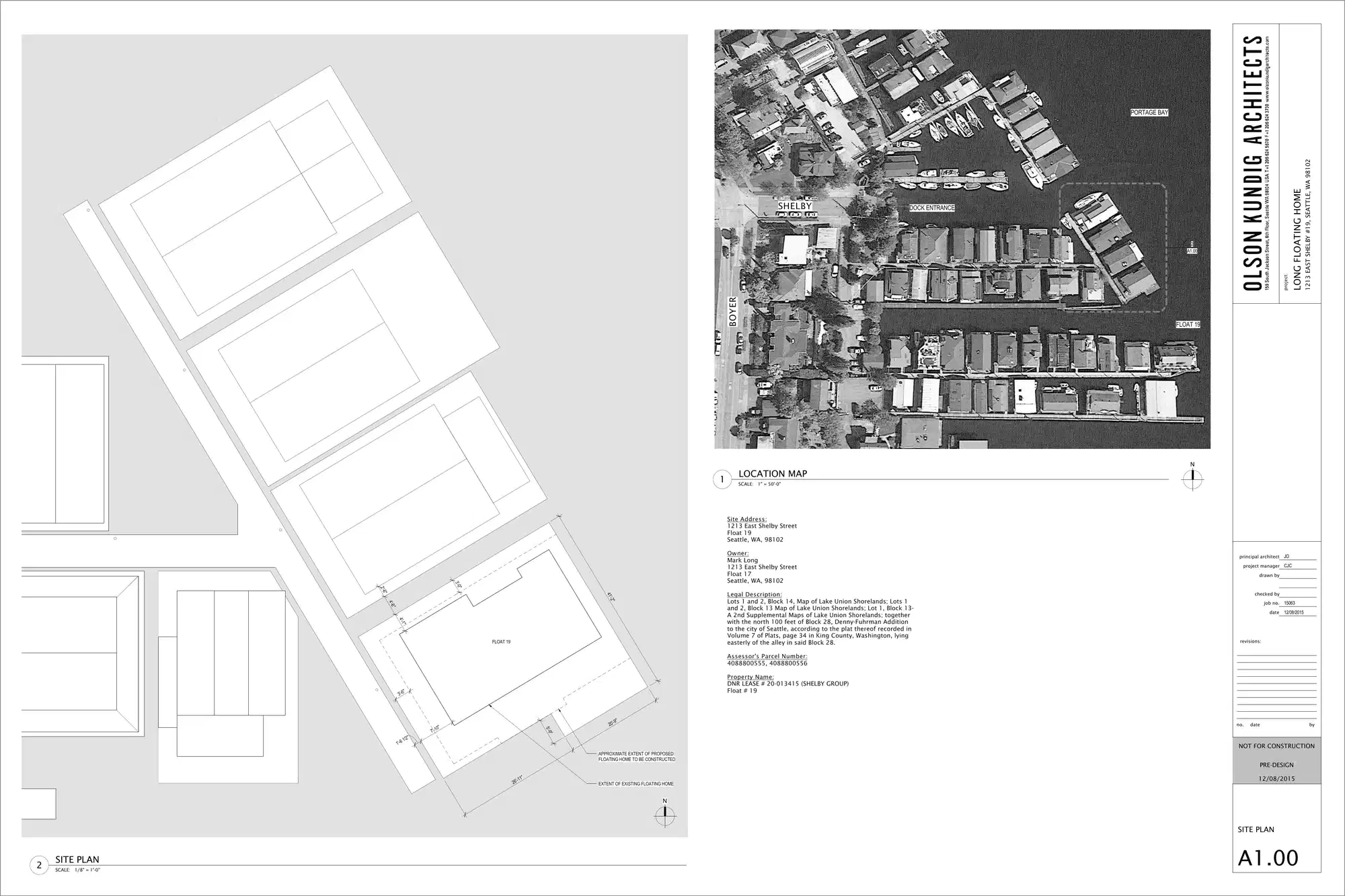This screenshot has width=1345, height=896.
Task: Click the FLOAT 19 label inside the site plan outline
Action: tap(501, 642)
